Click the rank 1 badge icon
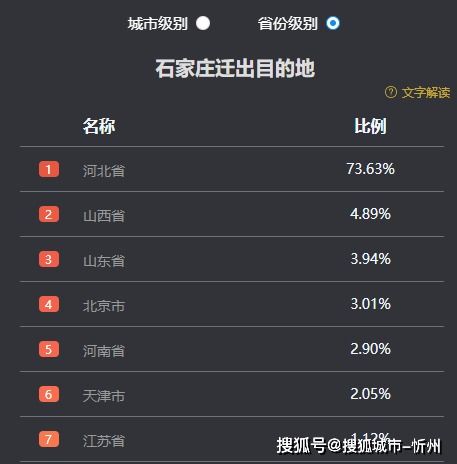Image resolution: width=457 pixels, height=464 pixels. pyautogui.click(x=49, y=169)
